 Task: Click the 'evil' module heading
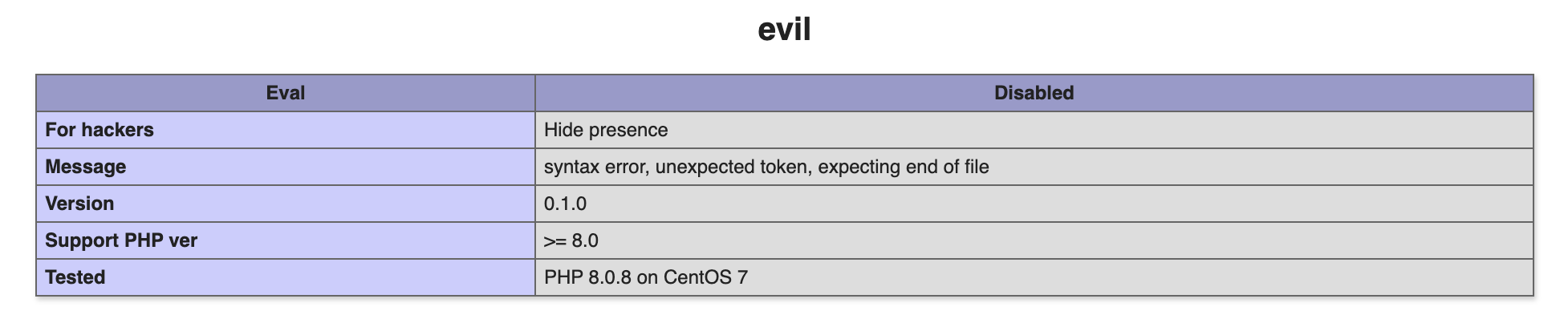click(784, 30)
